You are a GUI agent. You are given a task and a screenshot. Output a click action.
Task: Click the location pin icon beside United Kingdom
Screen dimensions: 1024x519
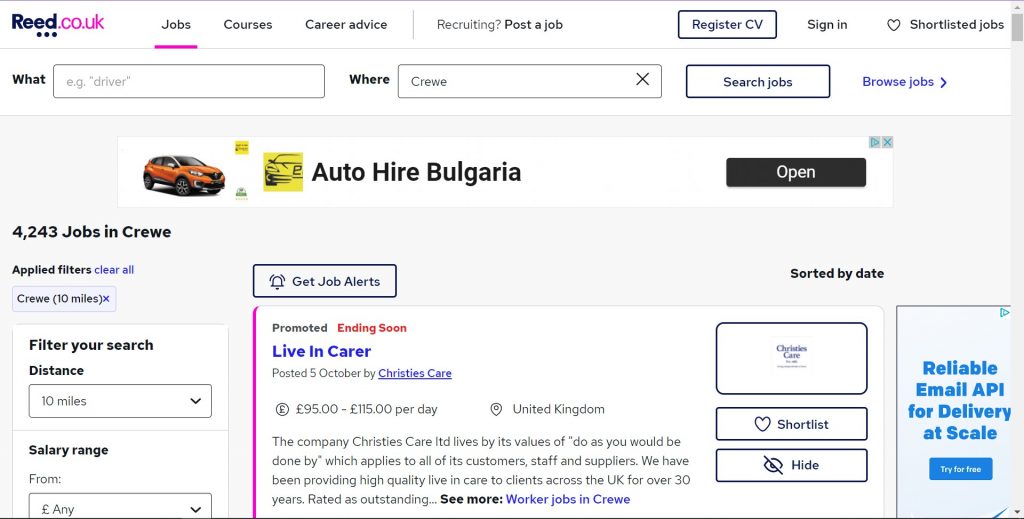click(496, 409)
